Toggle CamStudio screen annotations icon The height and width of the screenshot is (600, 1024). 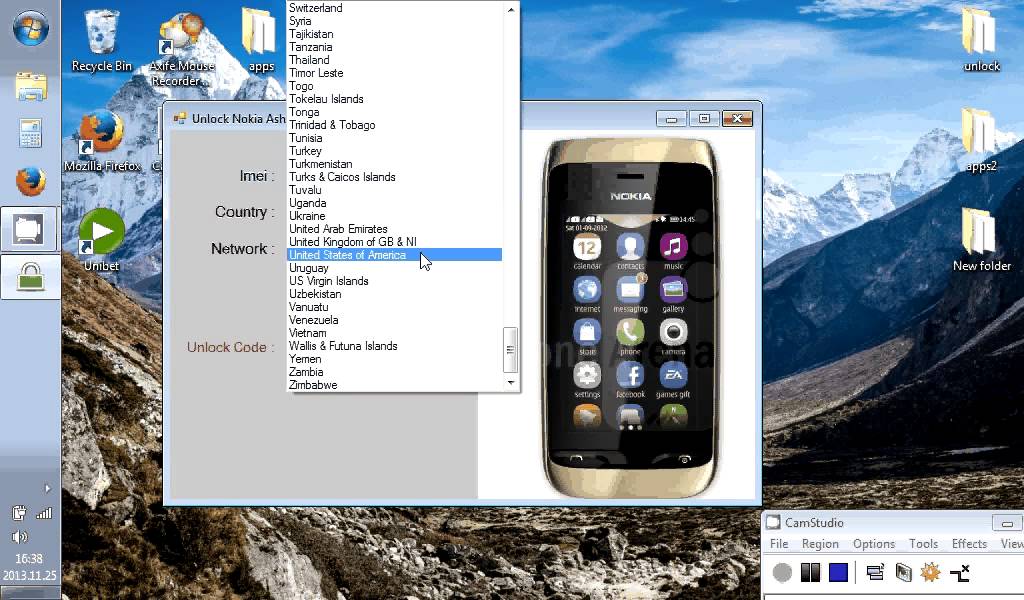[875, 573]
